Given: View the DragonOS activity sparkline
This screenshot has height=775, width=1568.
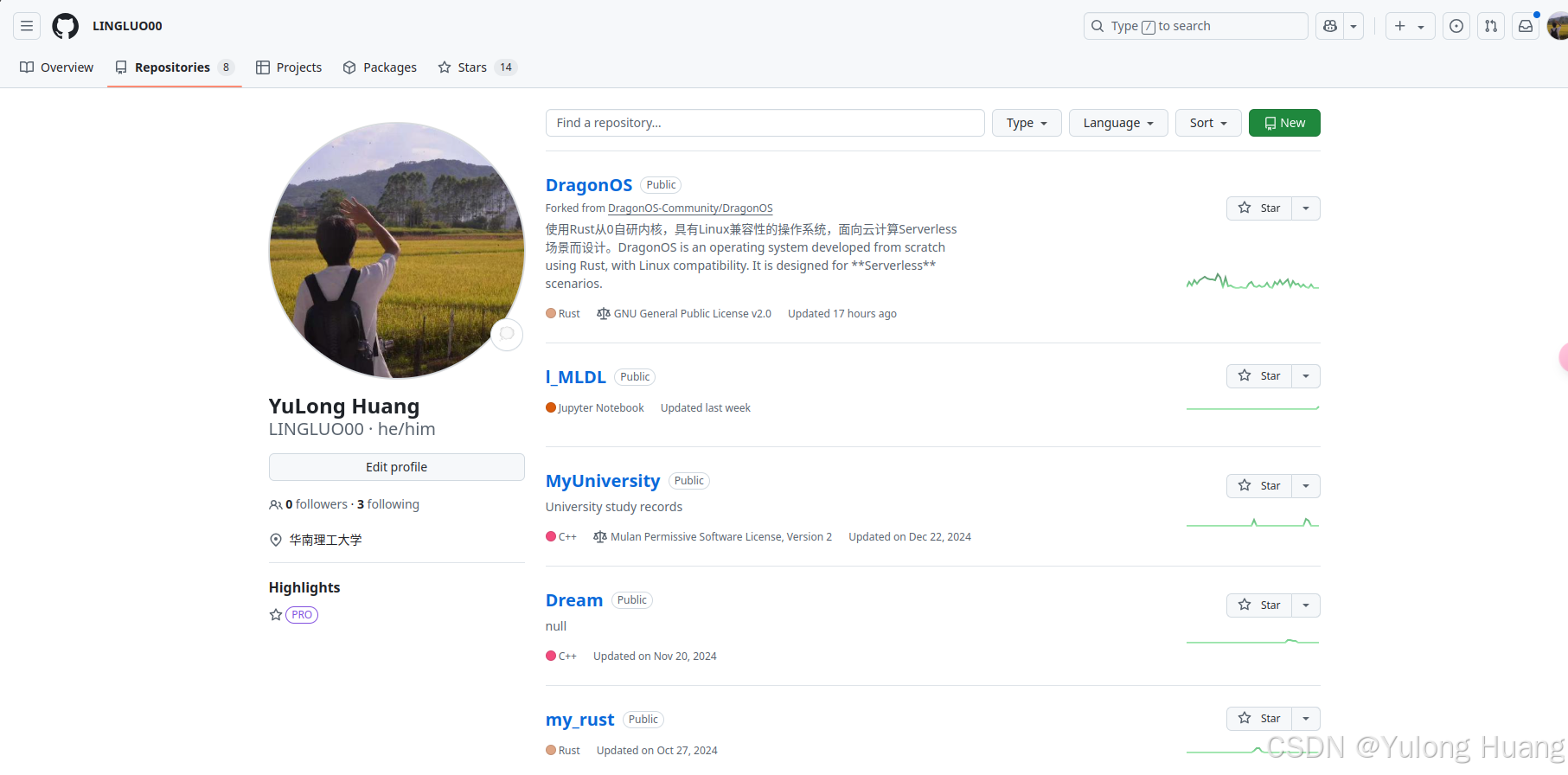Looking at the screenshot, I should (1252, 281).
